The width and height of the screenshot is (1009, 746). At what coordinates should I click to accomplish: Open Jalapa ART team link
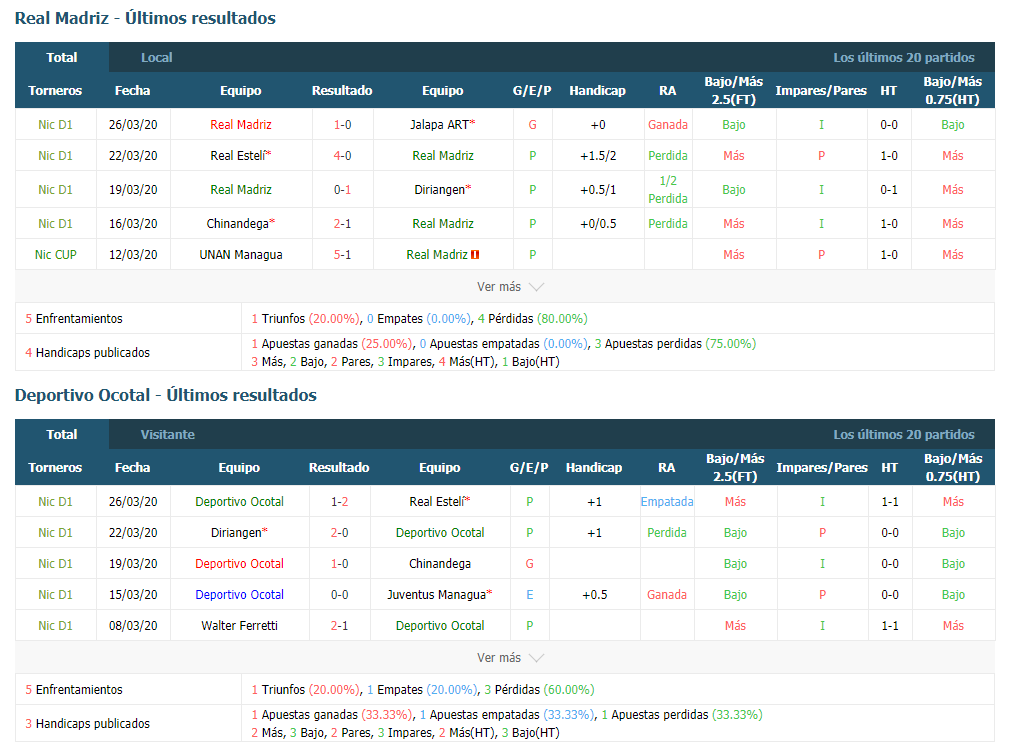point(442,125)
